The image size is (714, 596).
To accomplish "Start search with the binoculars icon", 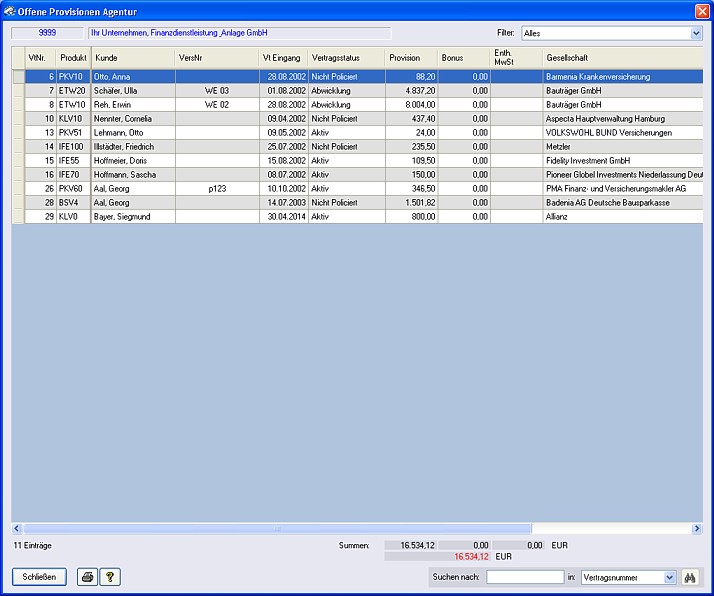I will point(691,577).
